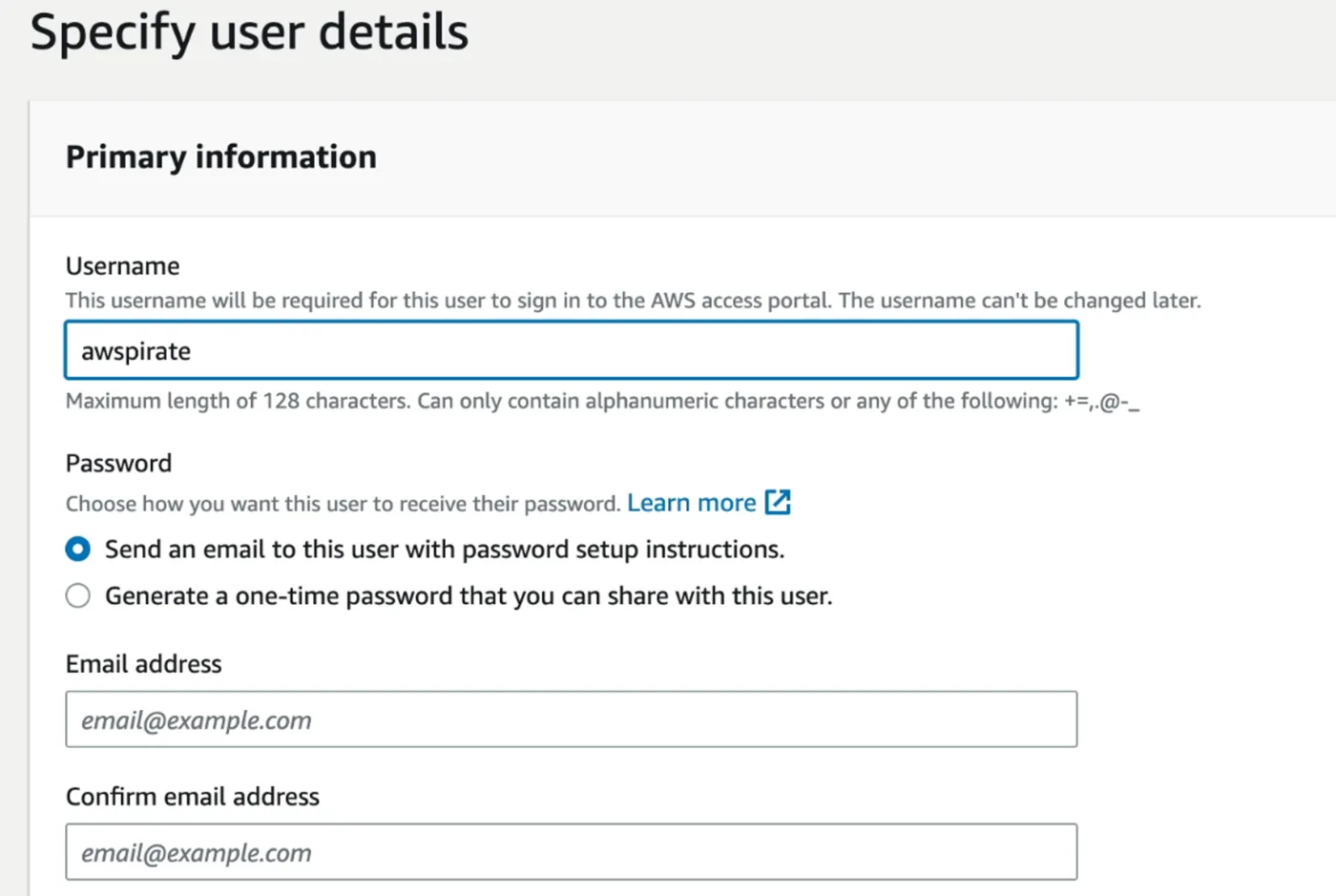Click into the Email address field

(572, 719)
